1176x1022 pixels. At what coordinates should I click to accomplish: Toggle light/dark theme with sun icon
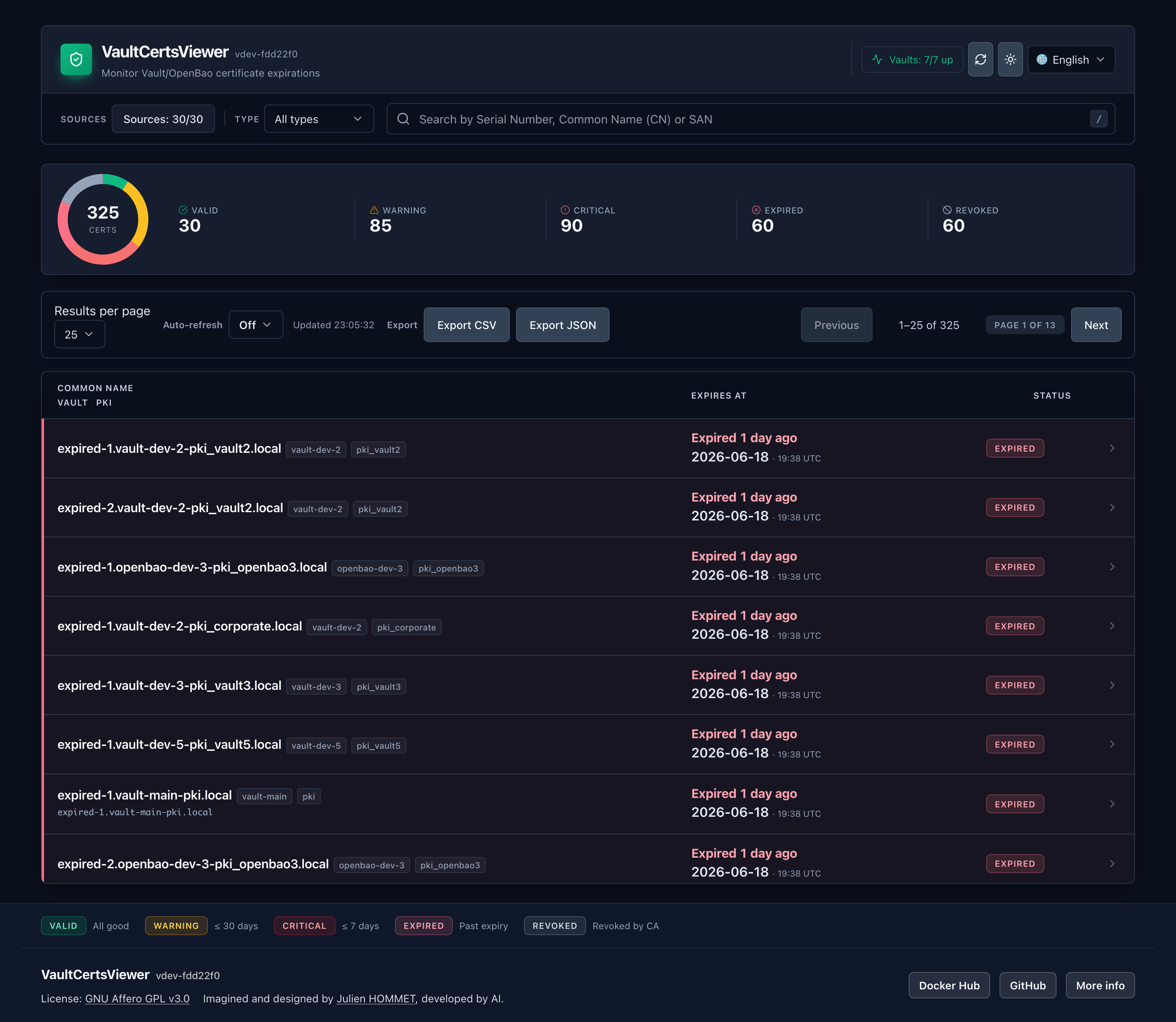1010,59
